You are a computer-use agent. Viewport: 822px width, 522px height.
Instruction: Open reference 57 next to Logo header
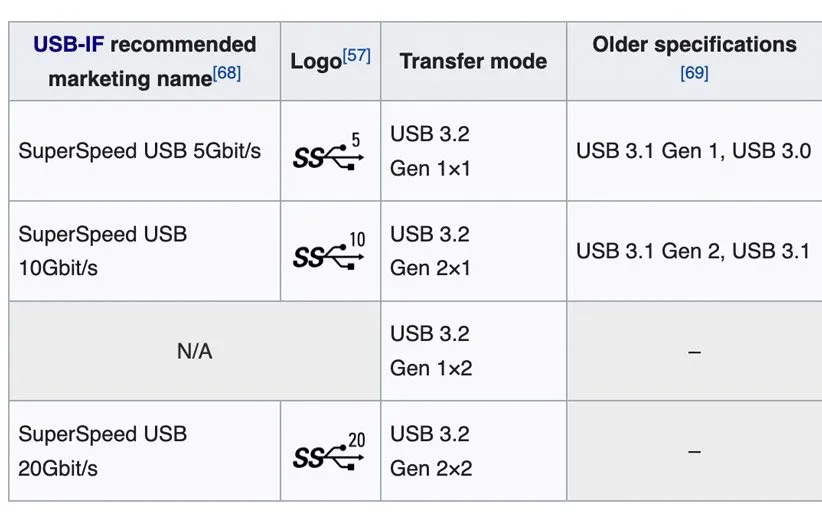[356, 55]
